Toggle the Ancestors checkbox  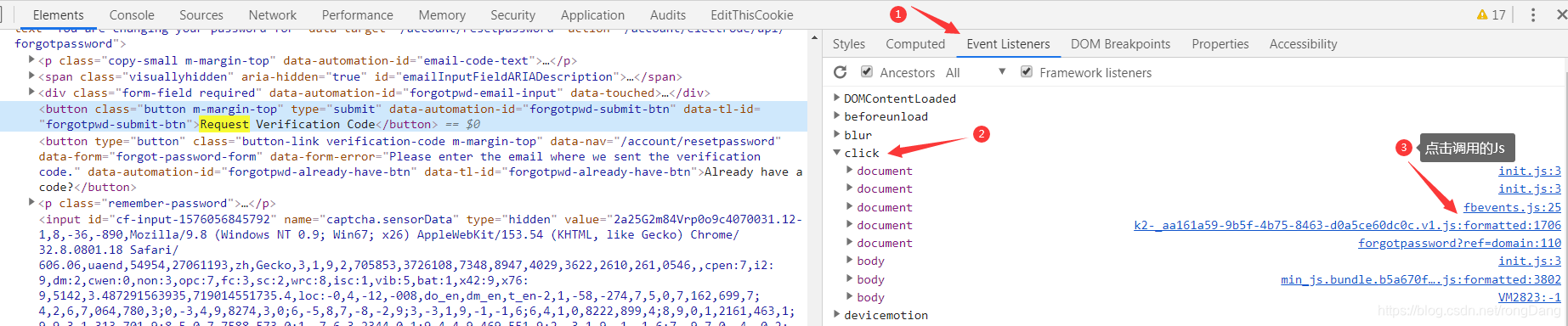[x=866, y=72]
